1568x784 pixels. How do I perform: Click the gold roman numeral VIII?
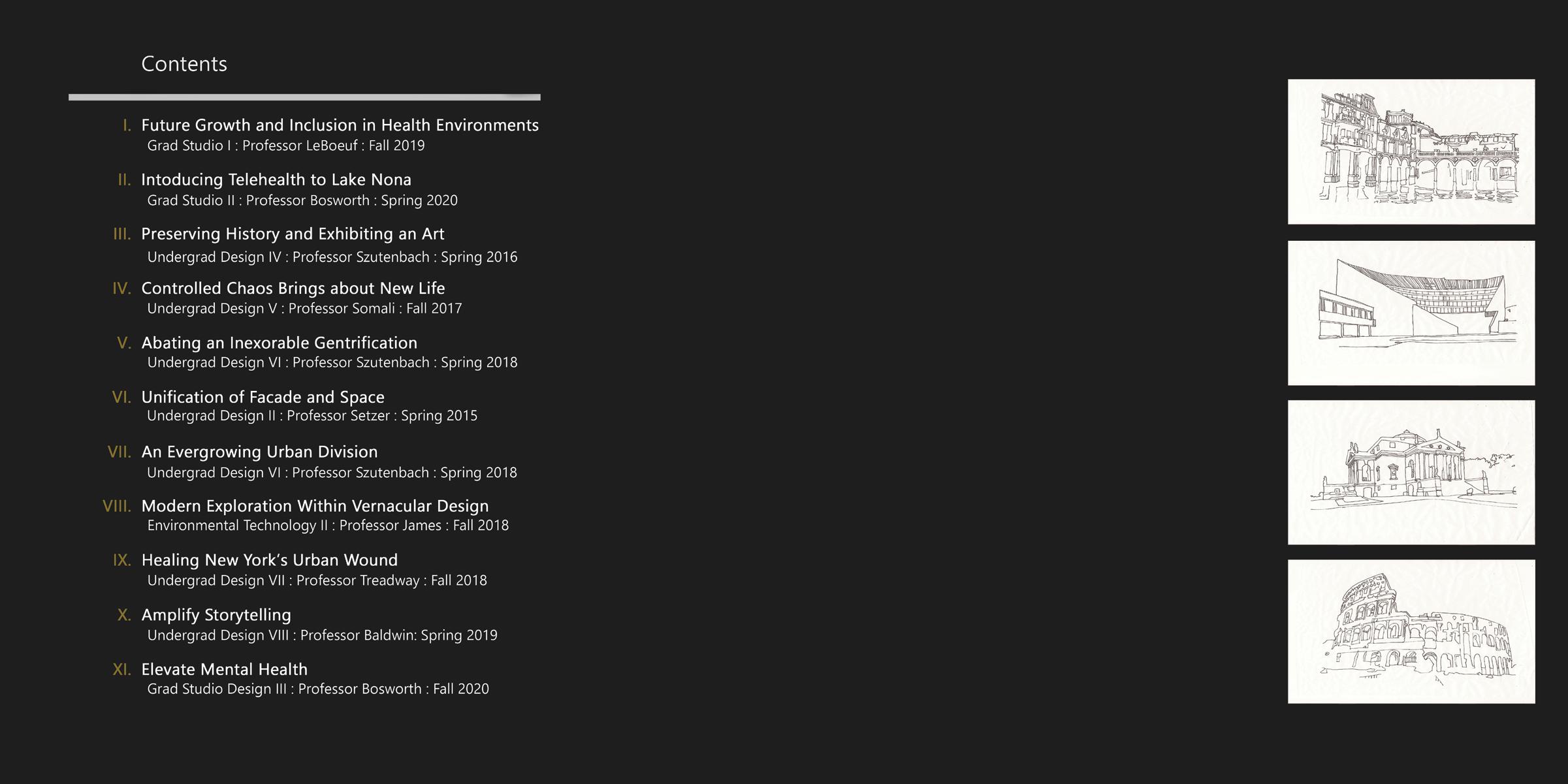coord(117,506)
